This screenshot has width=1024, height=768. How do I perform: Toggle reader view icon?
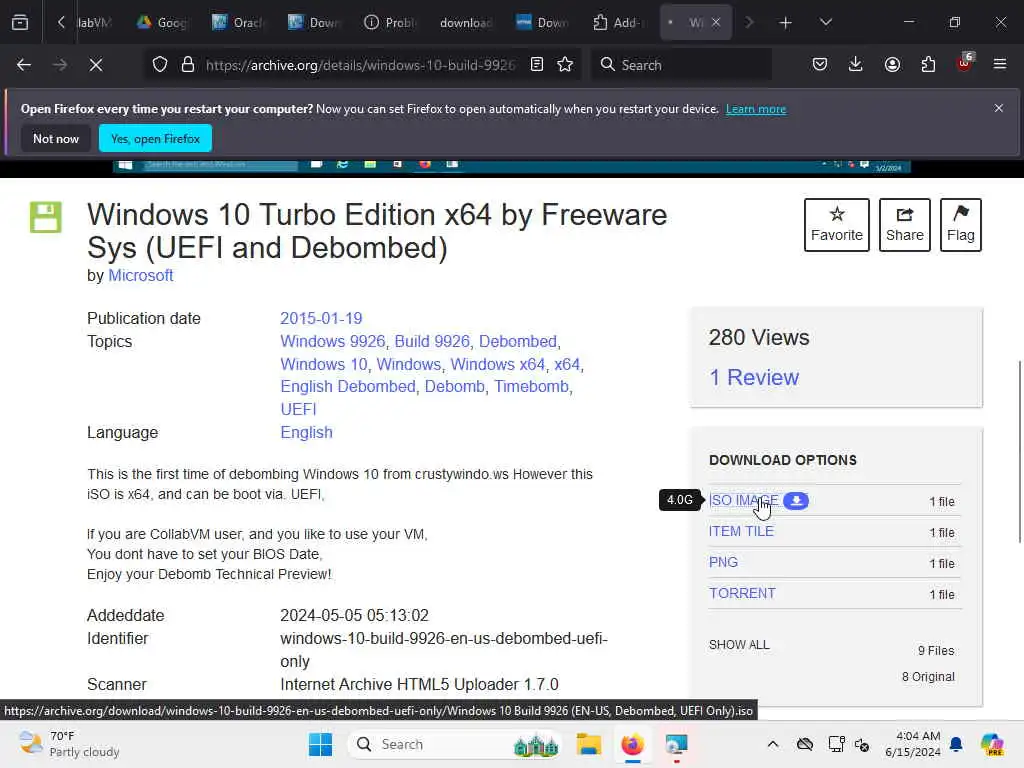pos(537,65)
